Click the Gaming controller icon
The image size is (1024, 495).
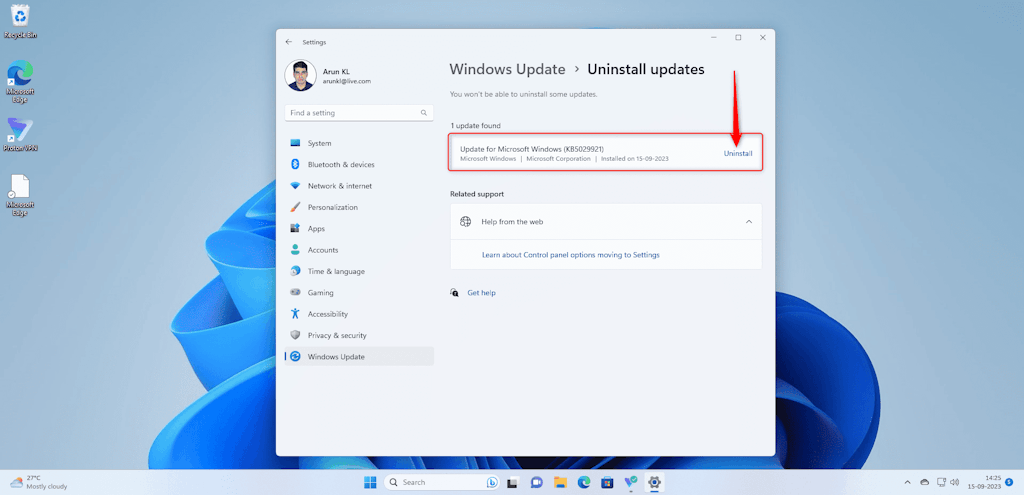(x=295, y=293)
